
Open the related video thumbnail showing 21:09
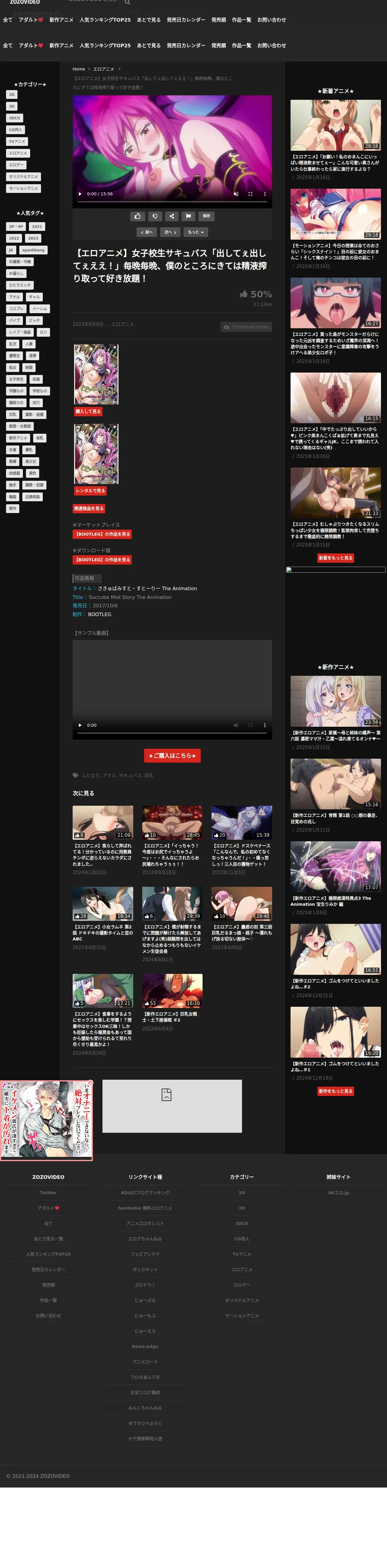point(103,822)
